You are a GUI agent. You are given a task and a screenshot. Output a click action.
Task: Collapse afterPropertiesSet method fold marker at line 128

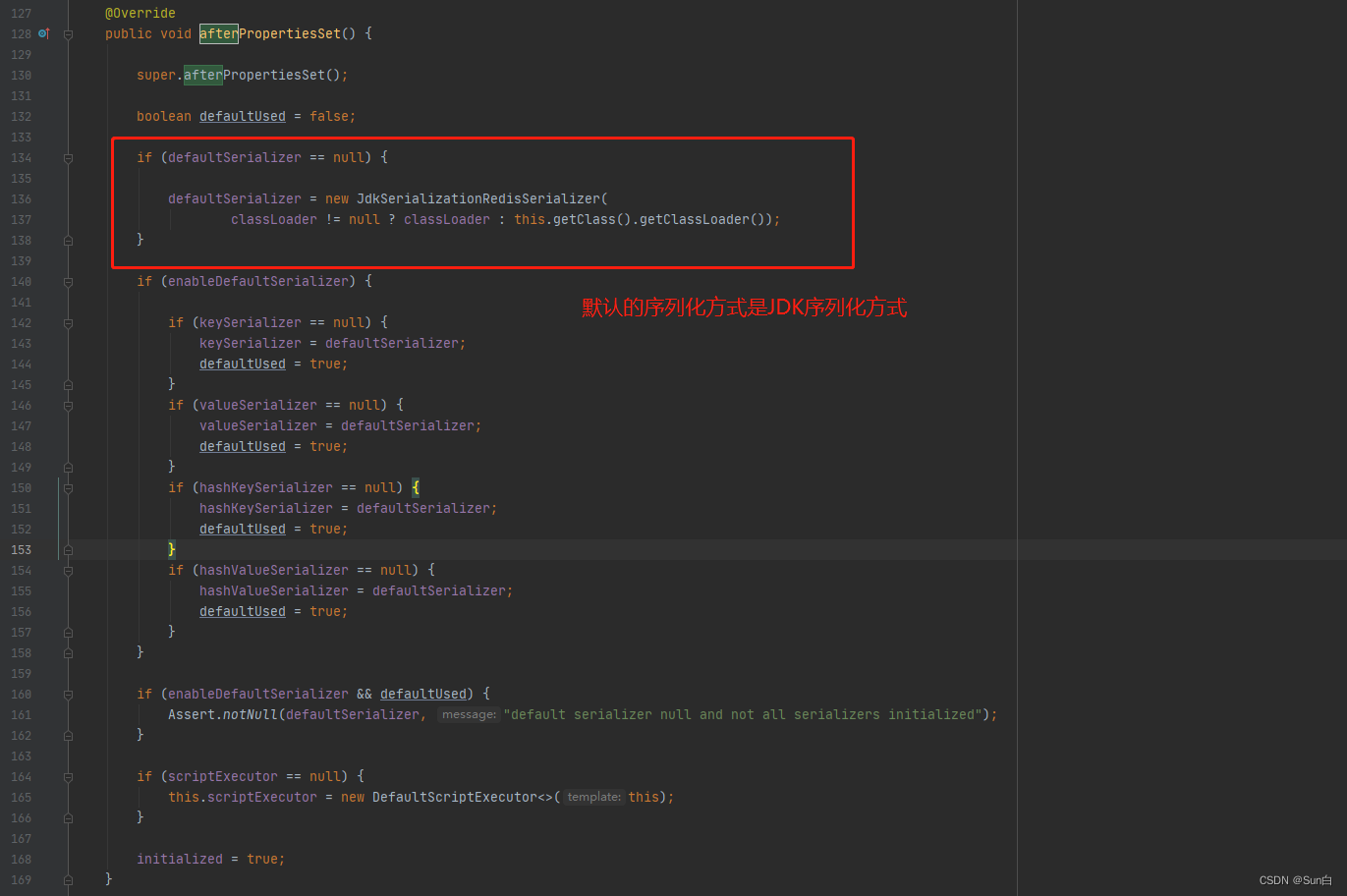coord(68,34)
